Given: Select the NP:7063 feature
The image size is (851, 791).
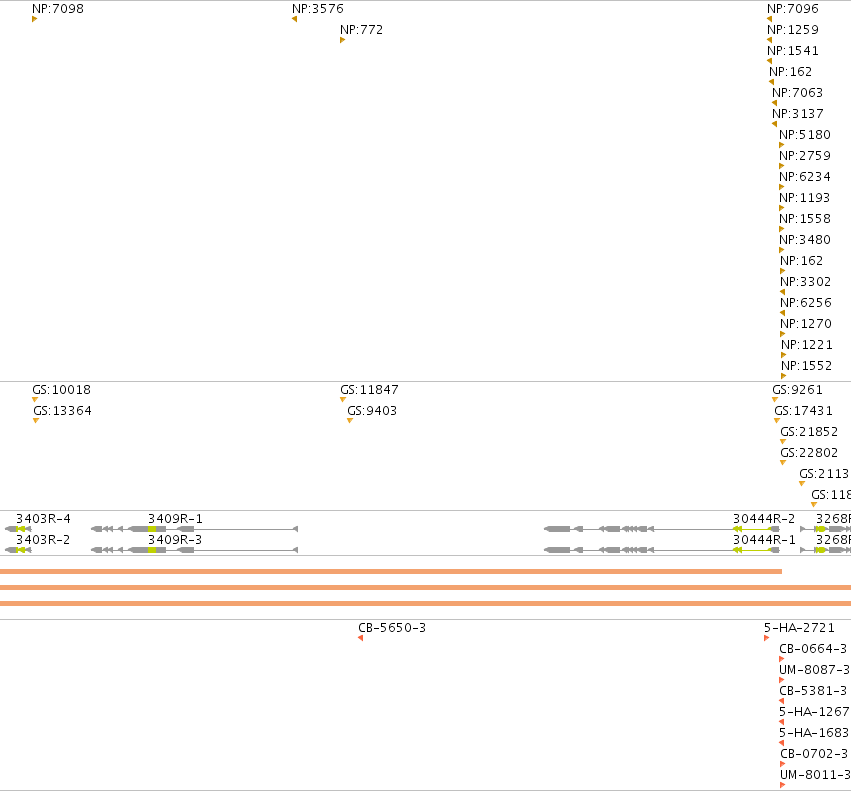Looking at the screenshot, I should point(797,93).
